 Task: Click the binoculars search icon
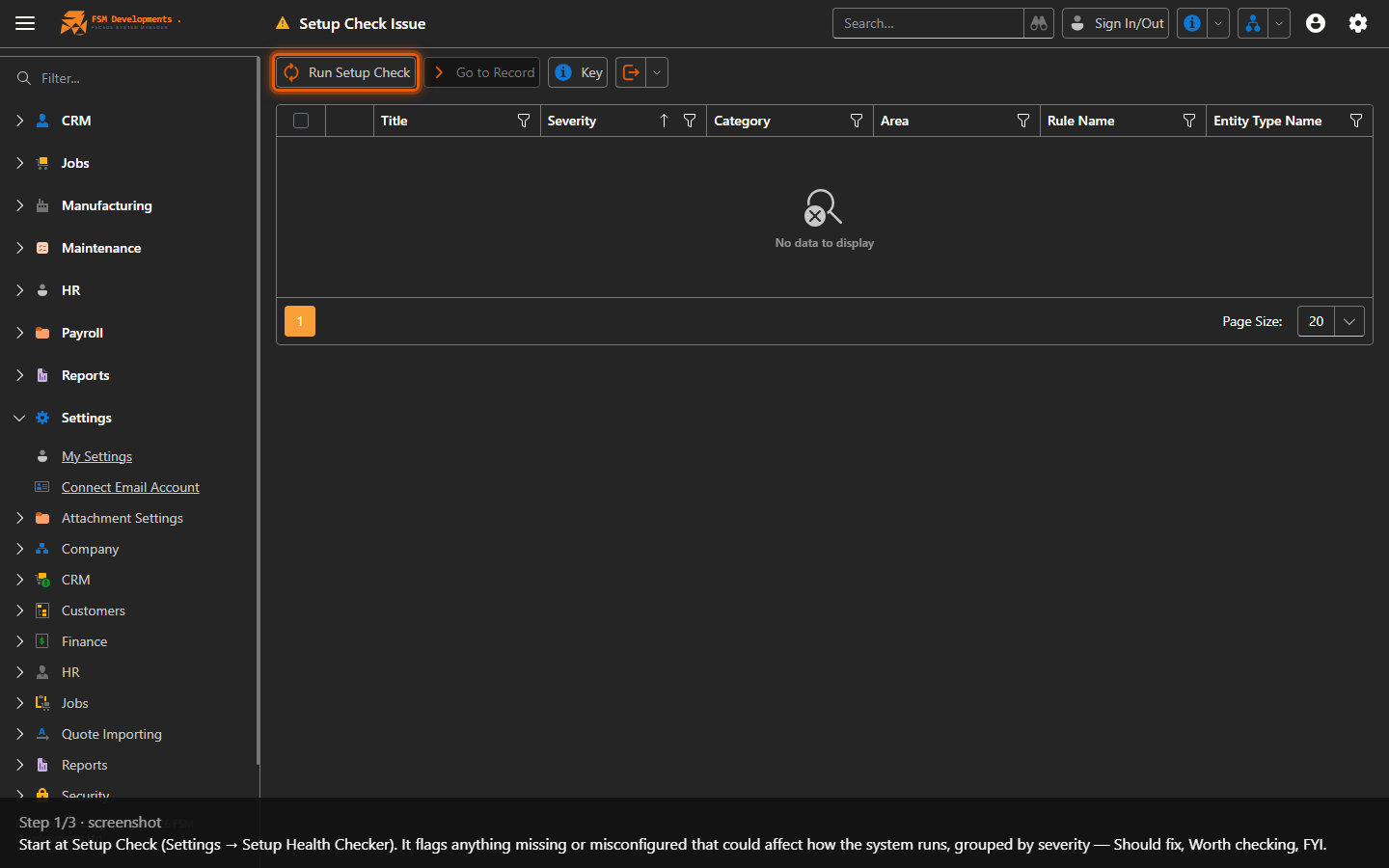point(1038,23)
